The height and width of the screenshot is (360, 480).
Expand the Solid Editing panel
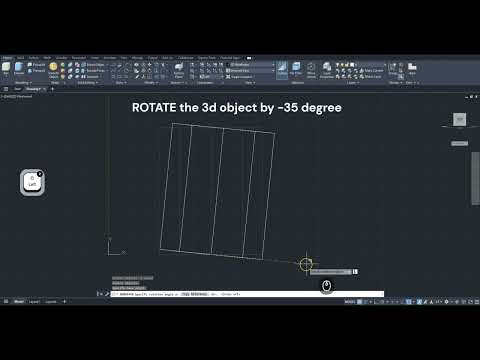pos(87,83)
